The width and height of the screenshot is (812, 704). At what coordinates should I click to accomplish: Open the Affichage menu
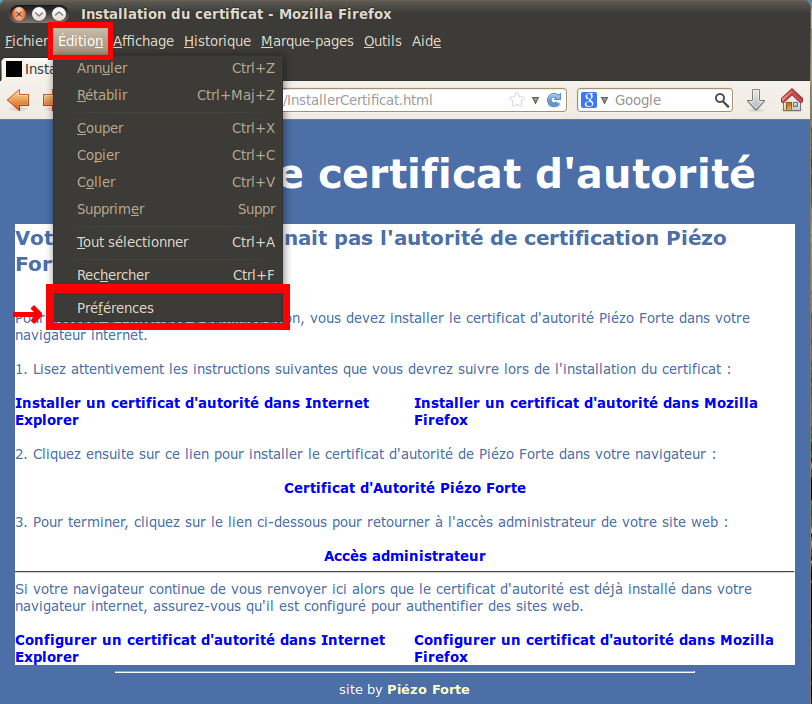(x=143, y=41)
